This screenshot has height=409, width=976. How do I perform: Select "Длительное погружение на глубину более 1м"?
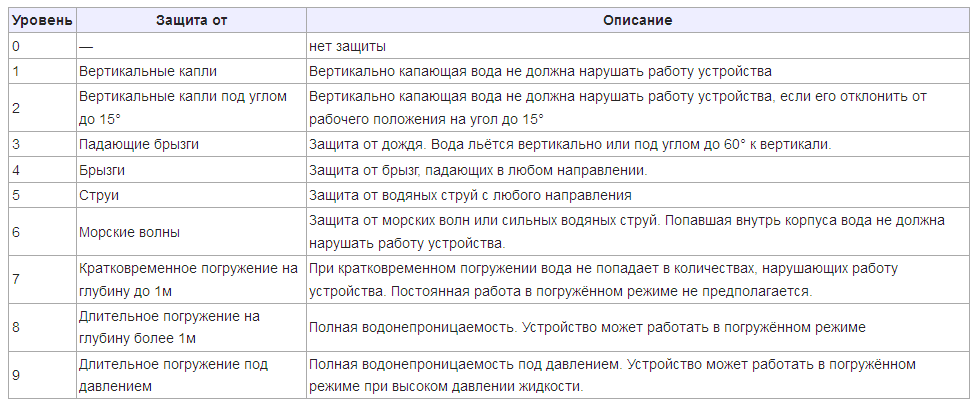pos(190,327)
